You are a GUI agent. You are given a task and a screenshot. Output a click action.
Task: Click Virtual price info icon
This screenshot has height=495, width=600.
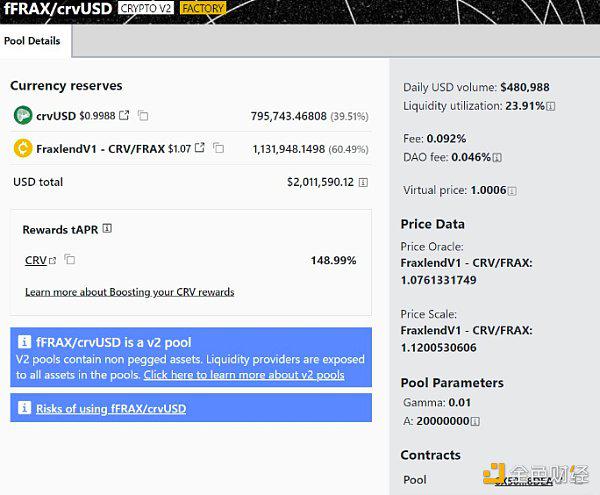tap(512, 191)
